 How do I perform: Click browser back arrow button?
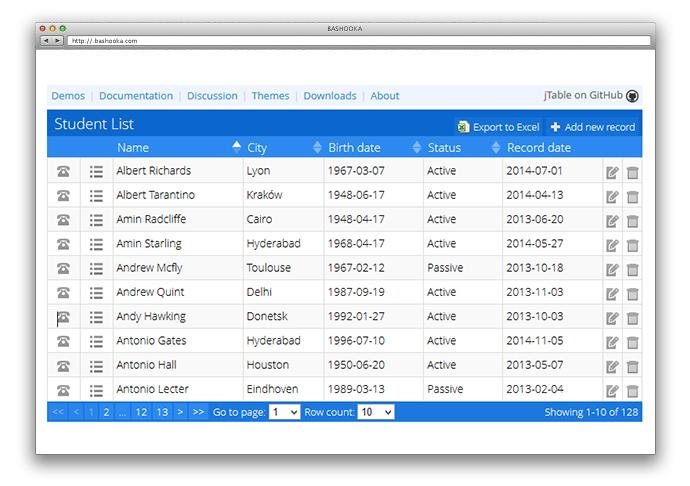[46, 40]
